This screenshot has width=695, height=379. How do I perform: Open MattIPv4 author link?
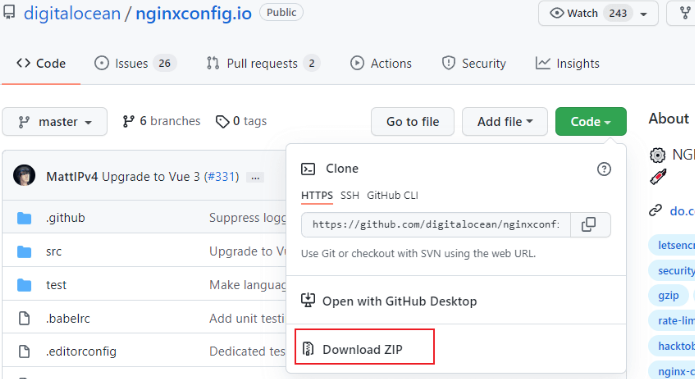(72, 176)
